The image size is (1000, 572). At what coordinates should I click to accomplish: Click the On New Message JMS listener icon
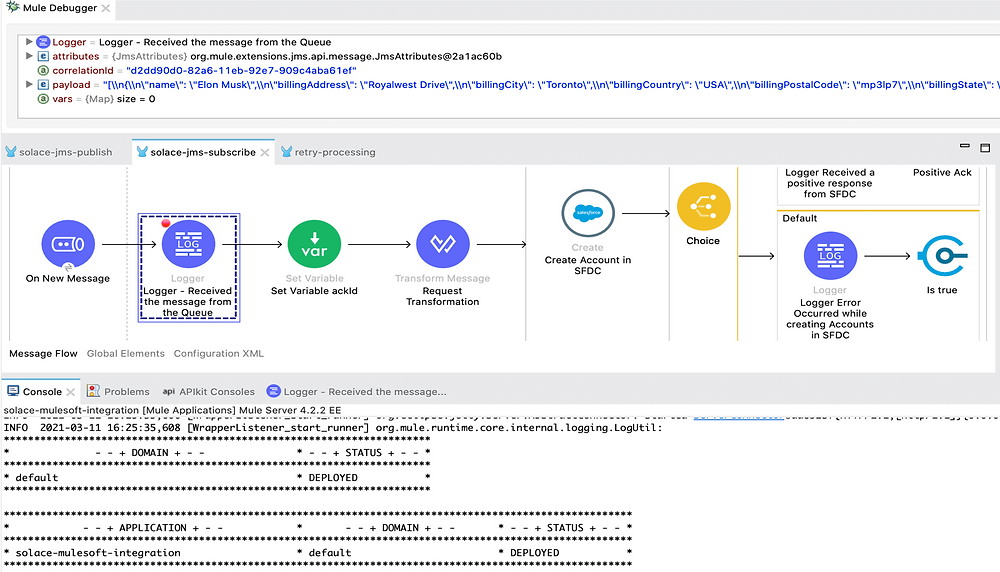point(68,244)
